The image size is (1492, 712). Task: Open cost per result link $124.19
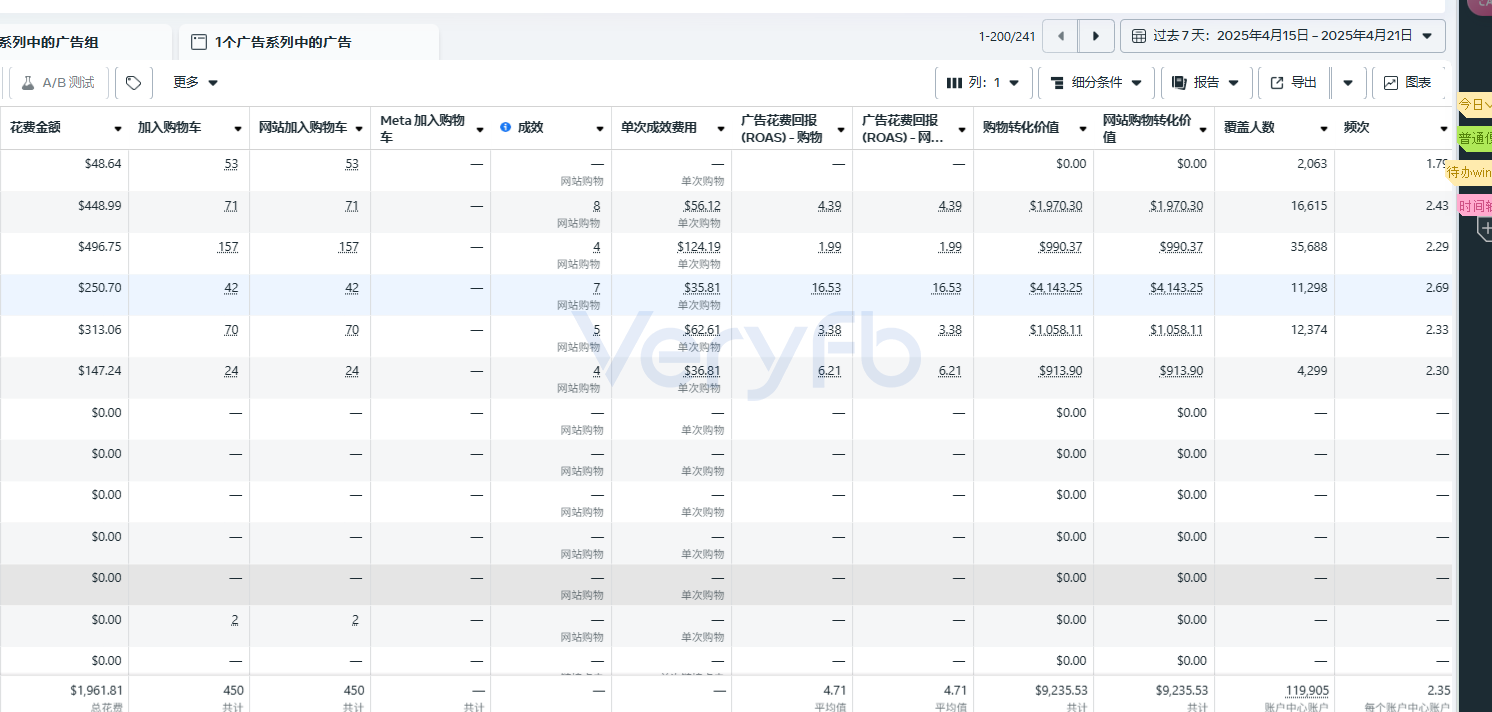(698, 247)
